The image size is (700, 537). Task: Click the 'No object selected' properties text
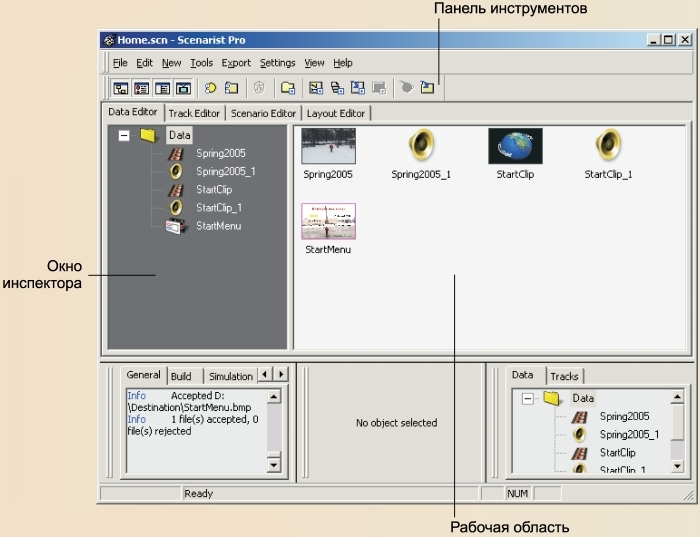(x=396, y=423)
